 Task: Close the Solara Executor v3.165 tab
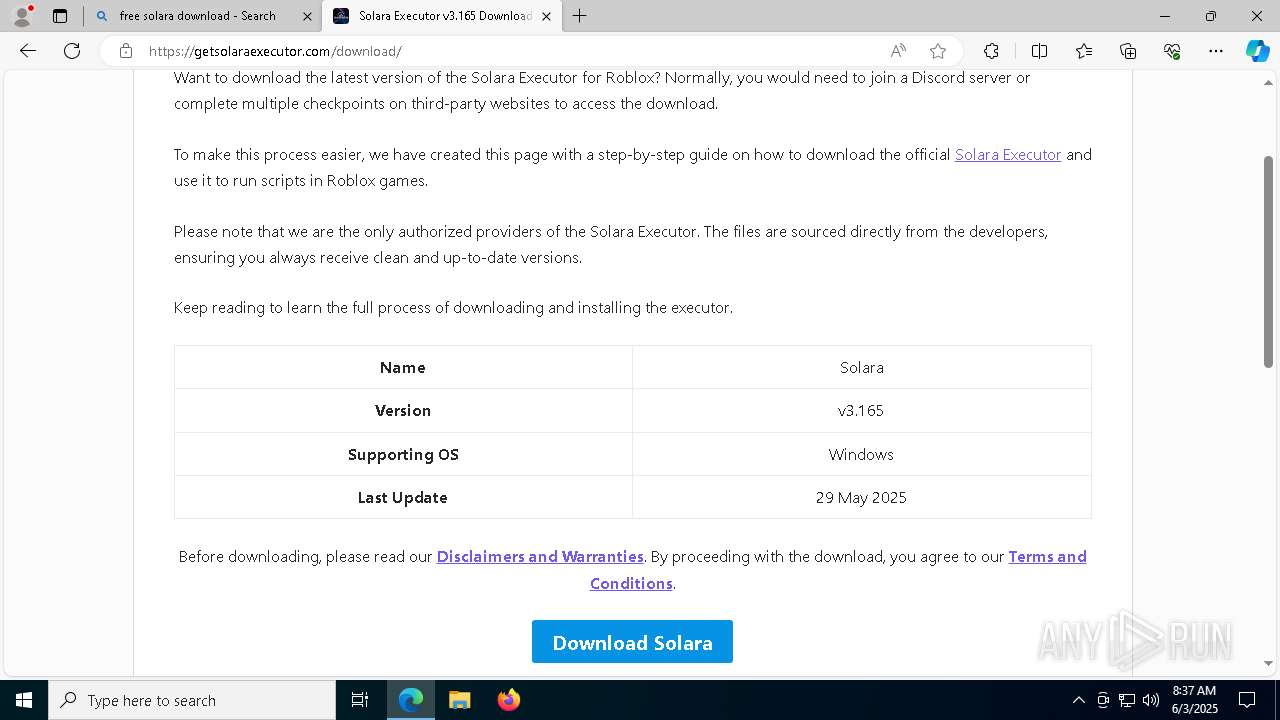pos(546,16)
